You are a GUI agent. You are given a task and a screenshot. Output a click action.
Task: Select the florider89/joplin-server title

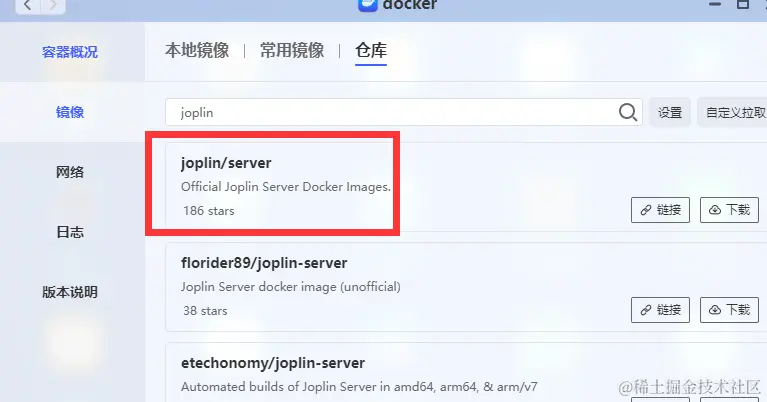coord(264,263)
